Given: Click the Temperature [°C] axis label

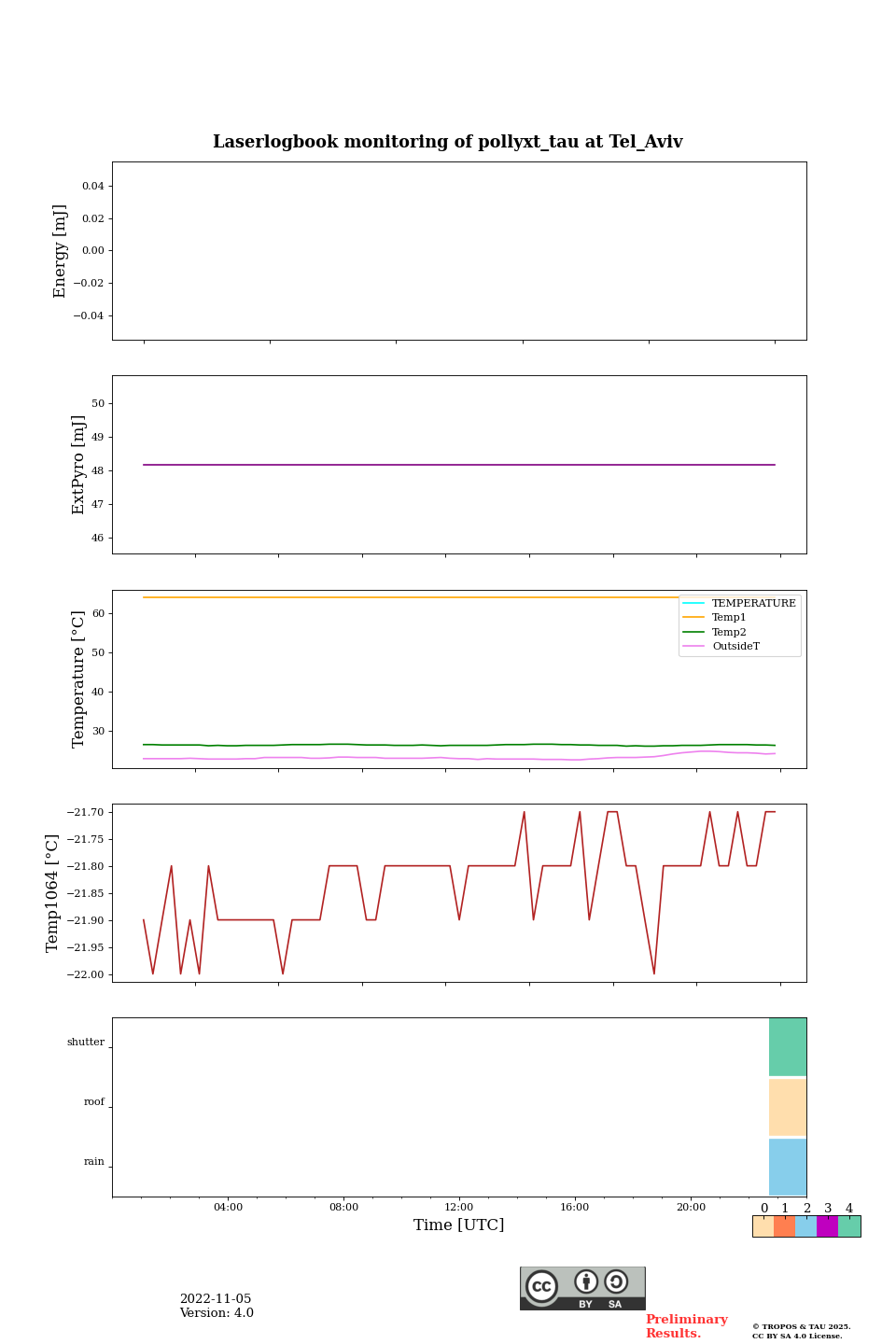Looking at the screenshot, I should [x=78, y=679].
